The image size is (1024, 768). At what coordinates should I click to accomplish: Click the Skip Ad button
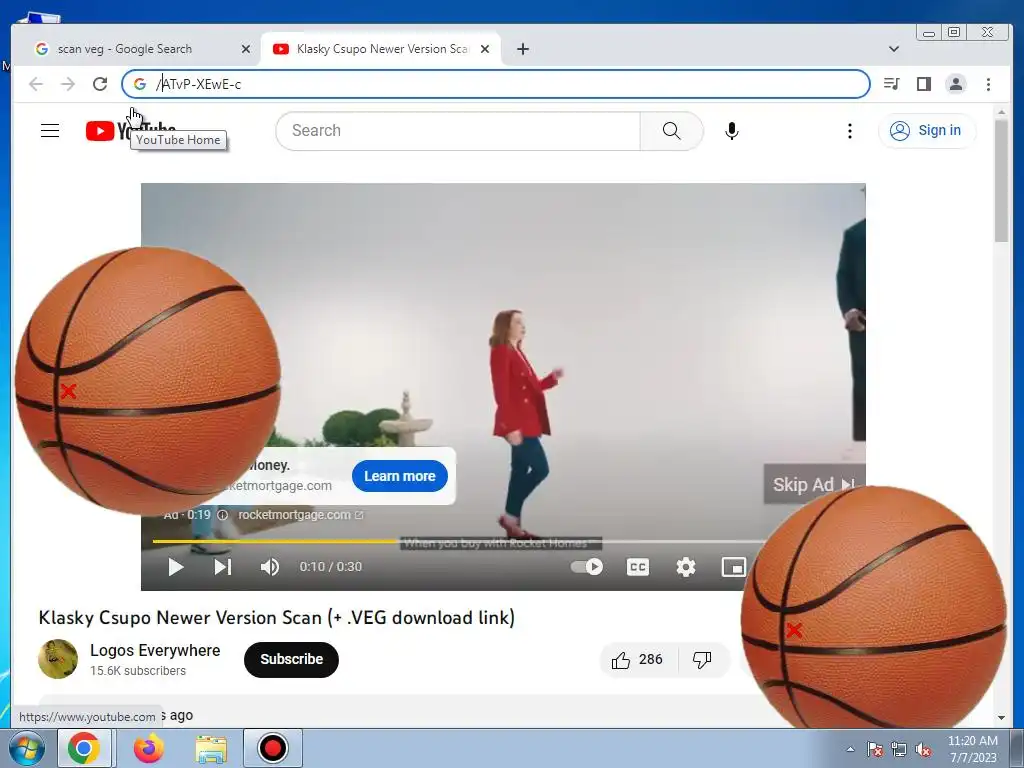pyautogui.click(x=814, y=485)
